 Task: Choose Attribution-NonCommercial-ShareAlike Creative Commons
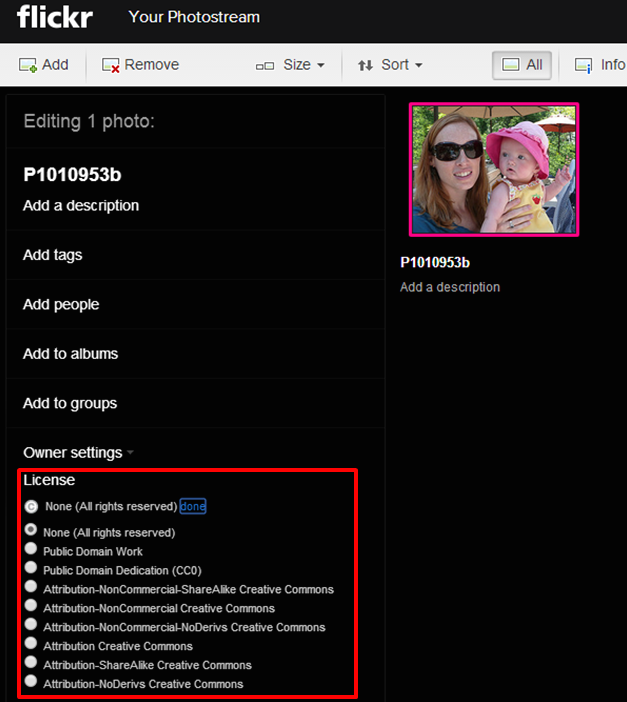(30, 586)
